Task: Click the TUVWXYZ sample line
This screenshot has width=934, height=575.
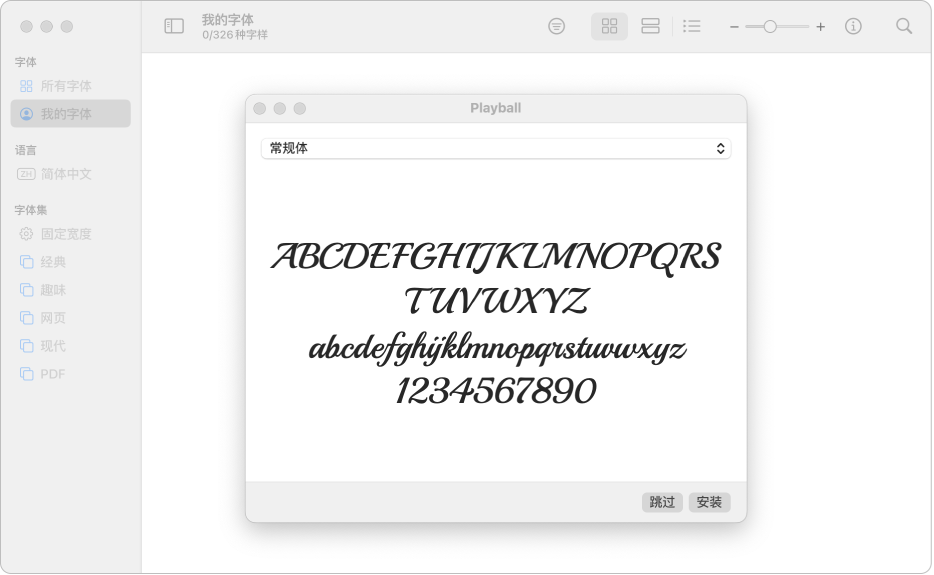Action: 496,301
